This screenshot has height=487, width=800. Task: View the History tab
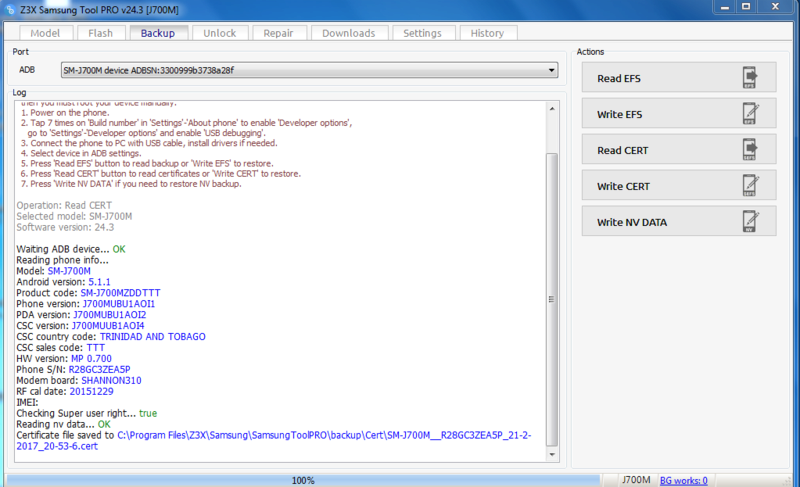[x=487, y=33]
